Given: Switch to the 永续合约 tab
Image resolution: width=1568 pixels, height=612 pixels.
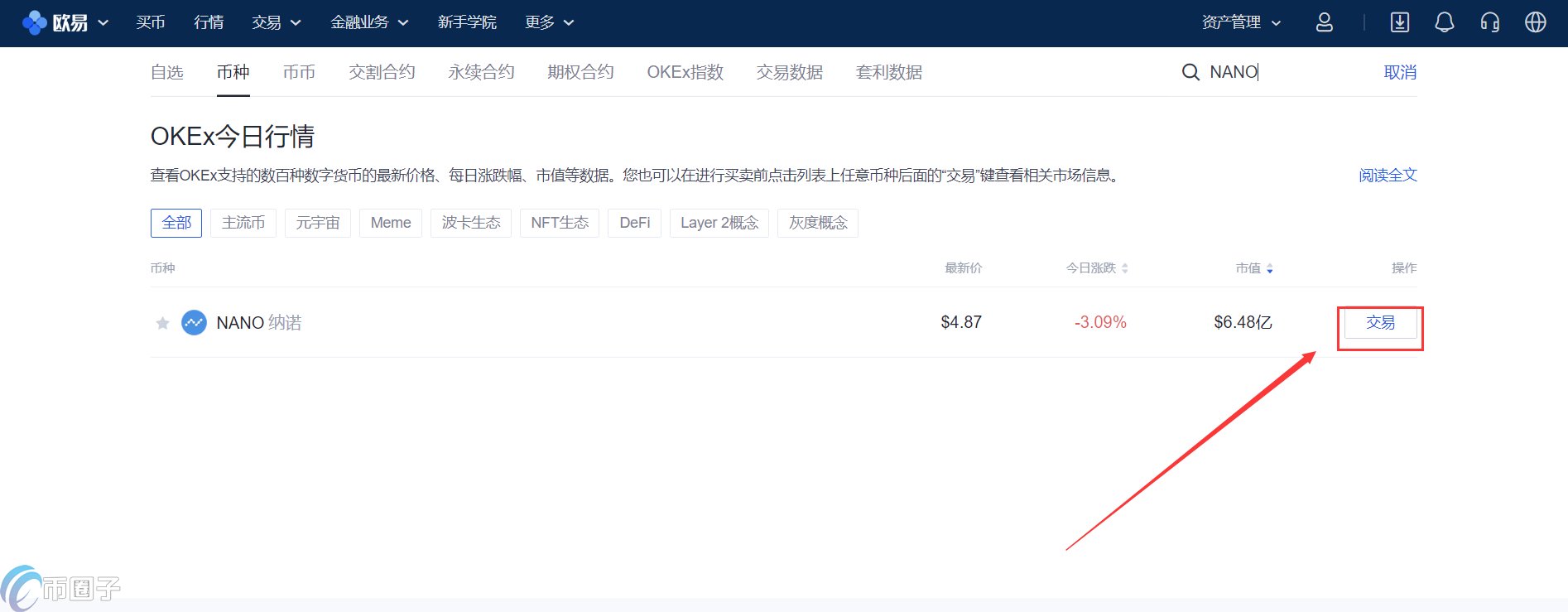Looking at the screenshot, I should tap(482, 72).
